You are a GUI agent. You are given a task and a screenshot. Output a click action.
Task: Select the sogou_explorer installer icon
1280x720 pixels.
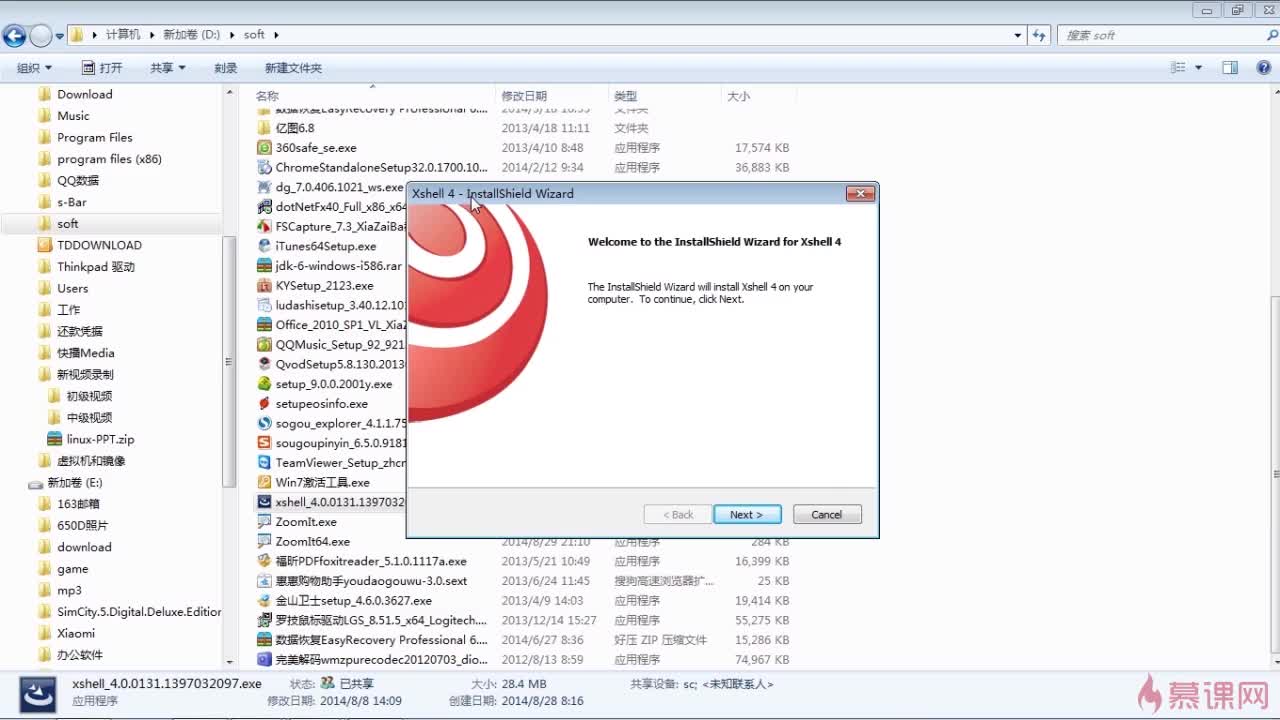pos(264,424)
